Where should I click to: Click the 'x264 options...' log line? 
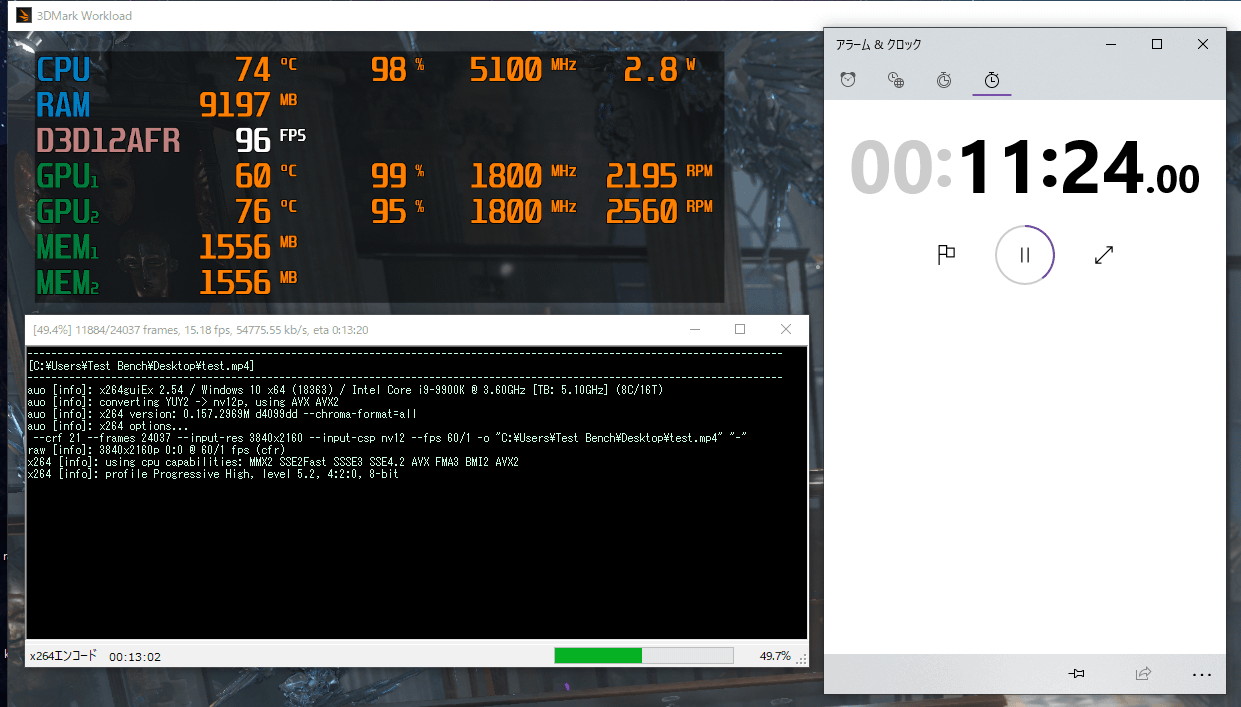click(108, 426)
